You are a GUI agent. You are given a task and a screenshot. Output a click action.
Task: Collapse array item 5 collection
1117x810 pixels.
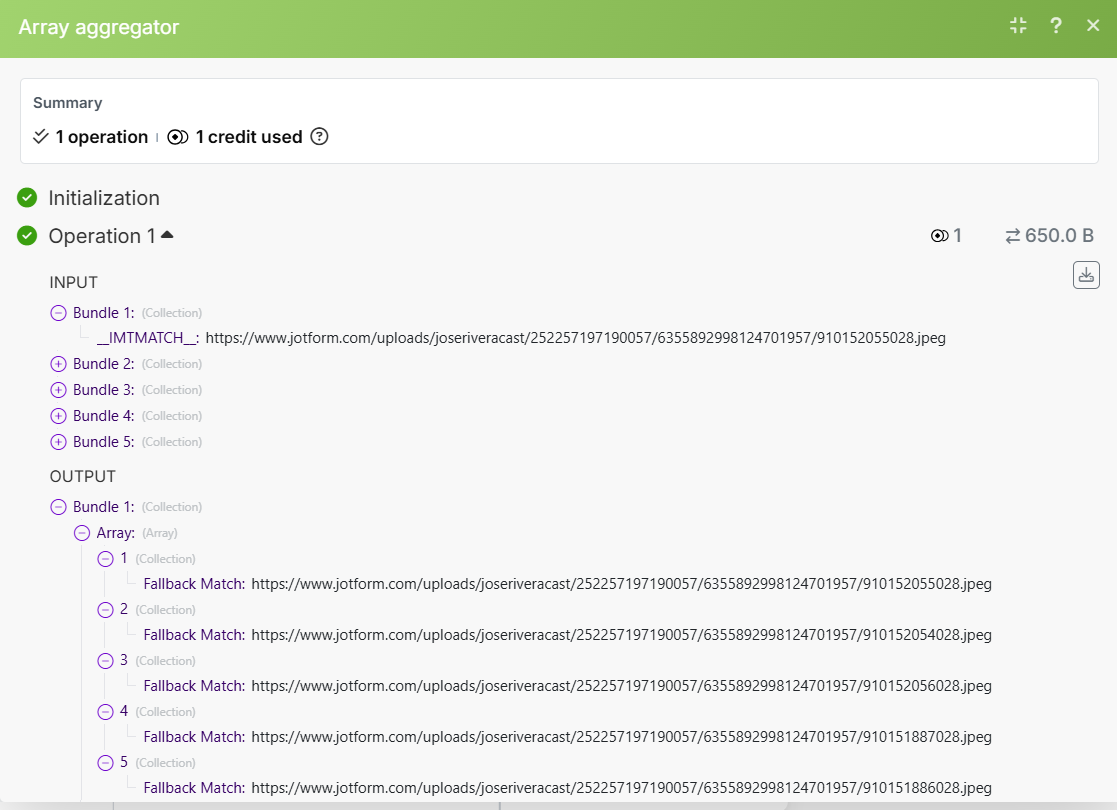(105, 763)
